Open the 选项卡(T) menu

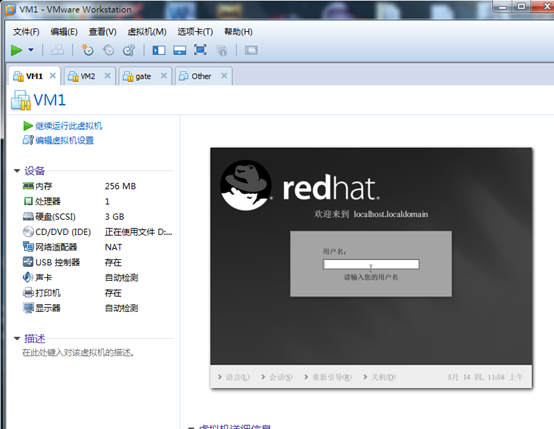pos(195,32)
